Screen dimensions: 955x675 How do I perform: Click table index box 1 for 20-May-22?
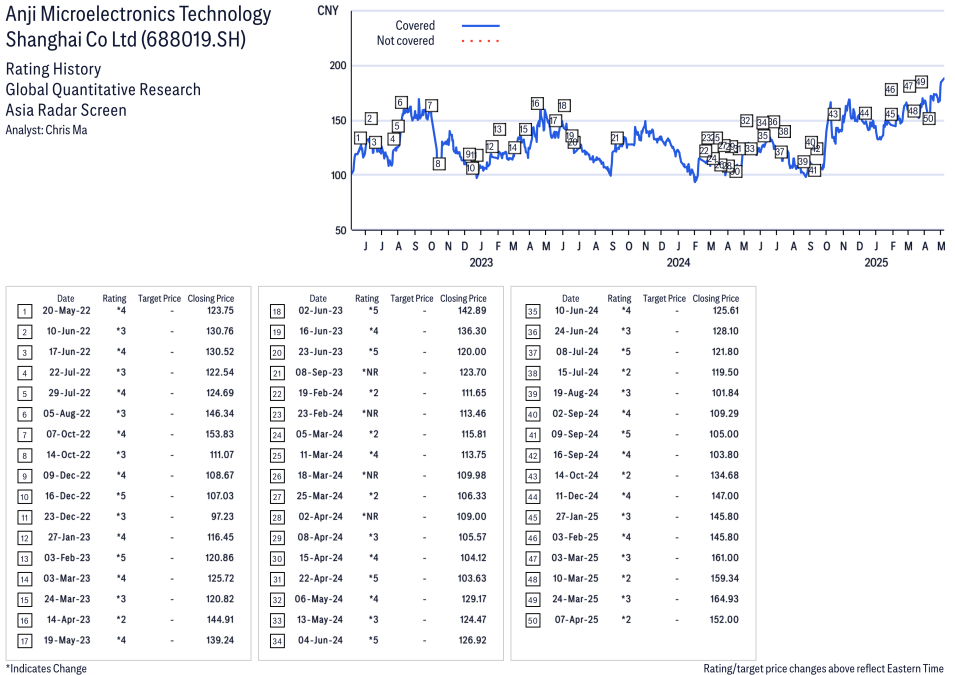coord(24,312)
